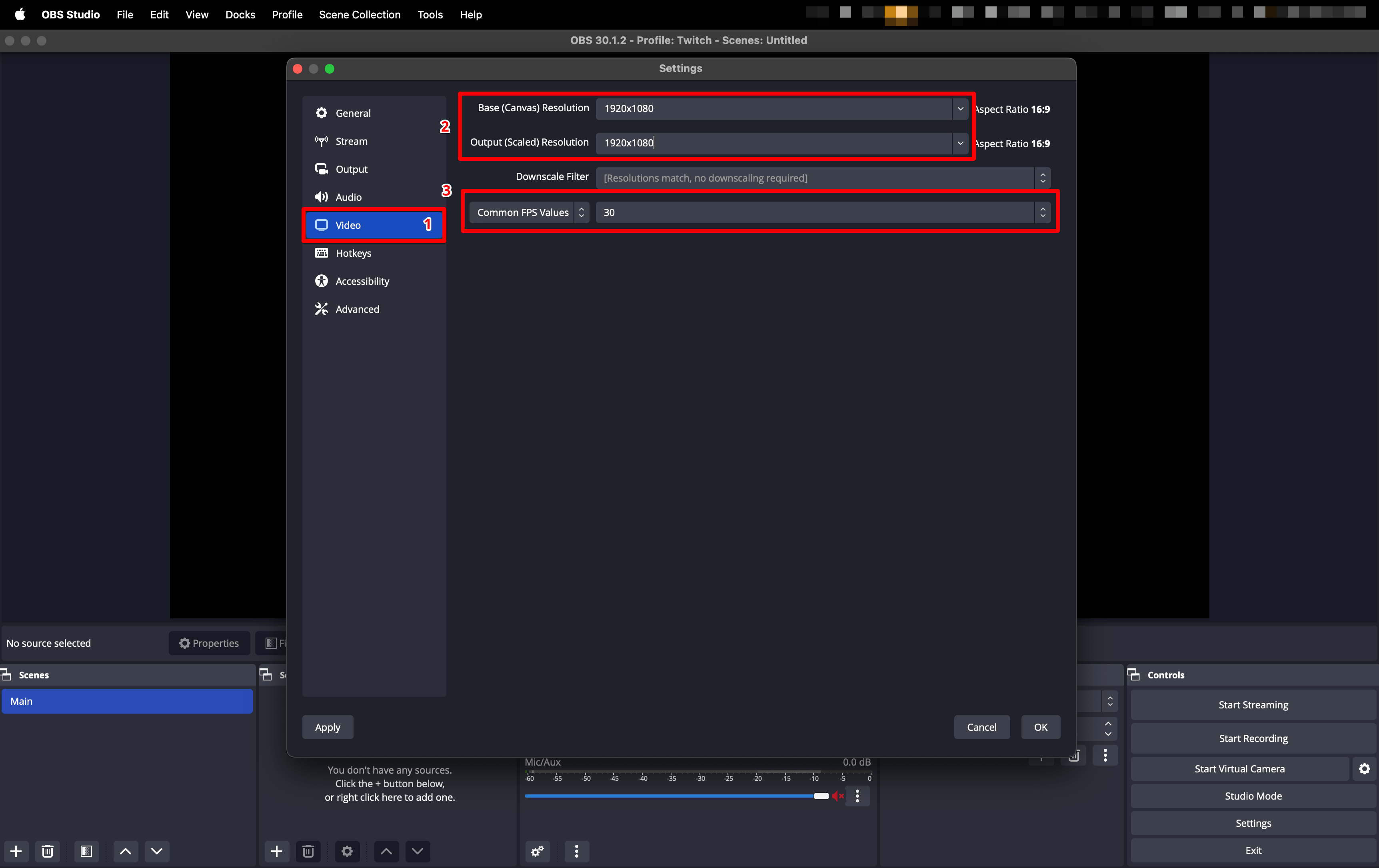The height and width of the screenshot is (868, 1379).
Task: Open scene filters icon in Scenes dock
Action: (x=86, y=851)
